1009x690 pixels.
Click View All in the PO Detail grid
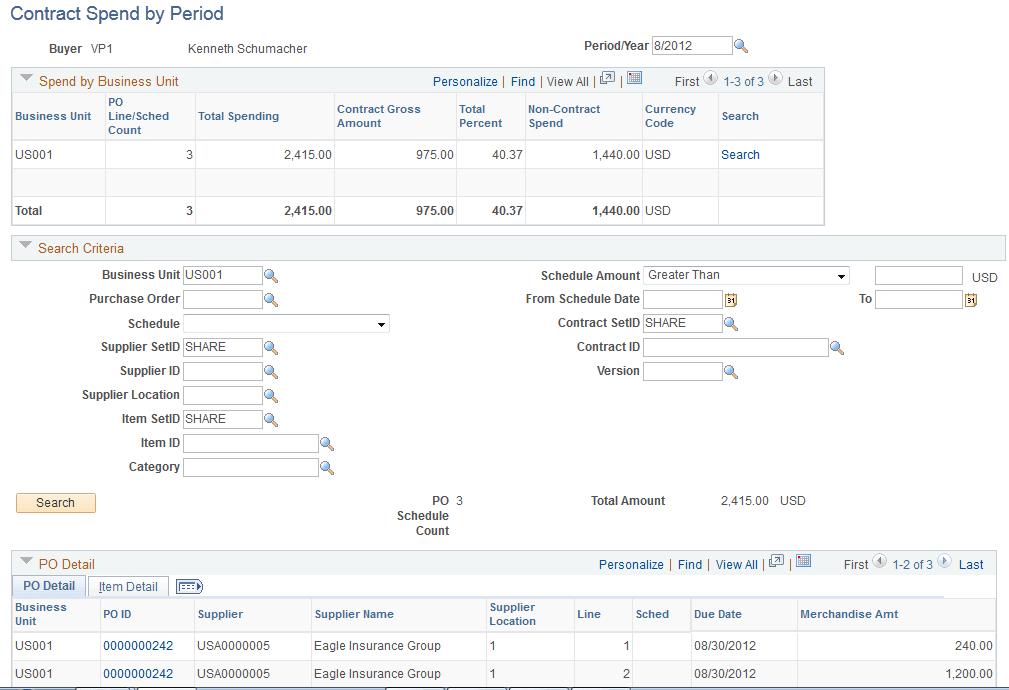click(737, 564)
